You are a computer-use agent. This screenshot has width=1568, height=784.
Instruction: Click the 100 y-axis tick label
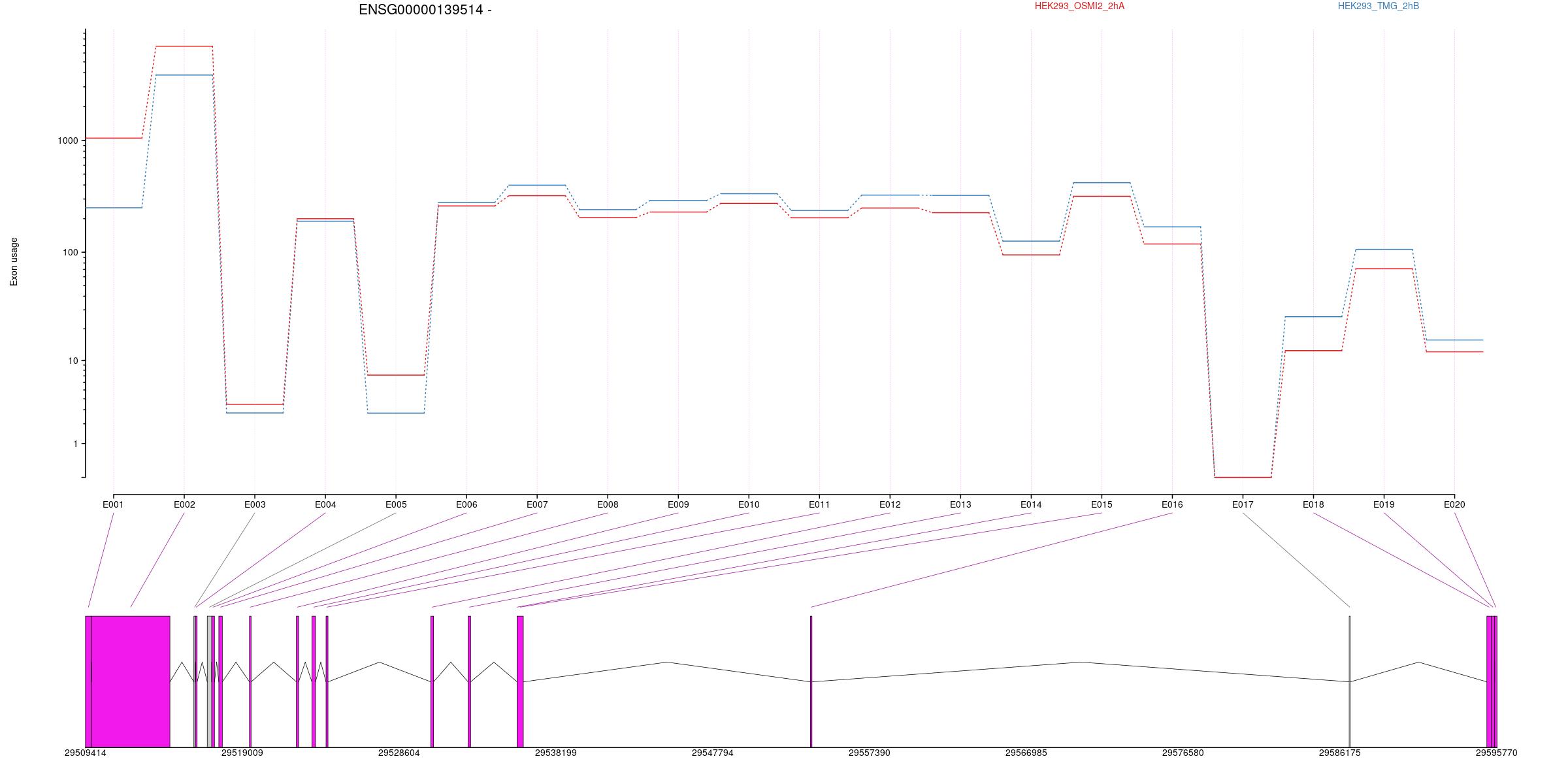coord(71,252)
